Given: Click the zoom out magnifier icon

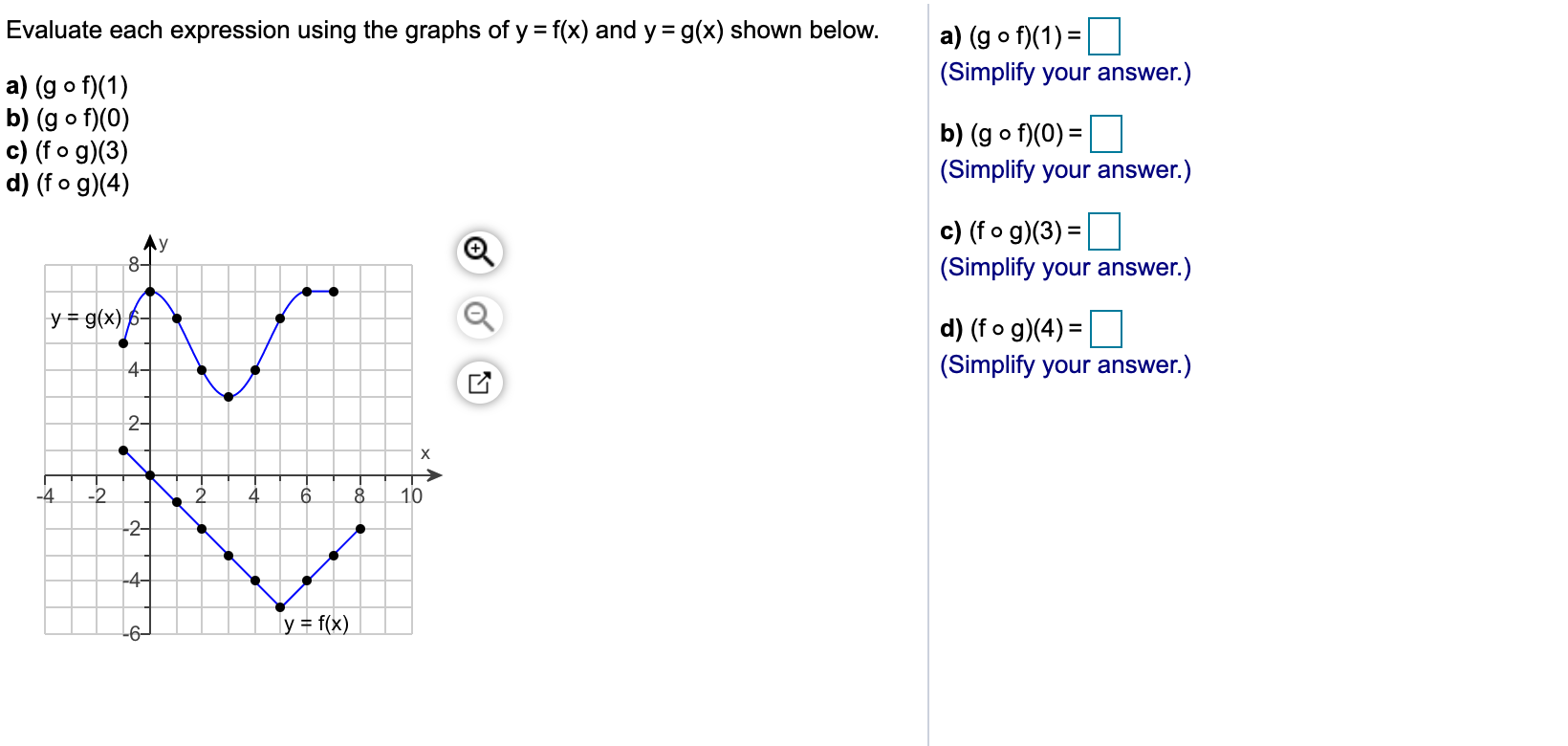Looking at the screenshot, I should [479, 317].
